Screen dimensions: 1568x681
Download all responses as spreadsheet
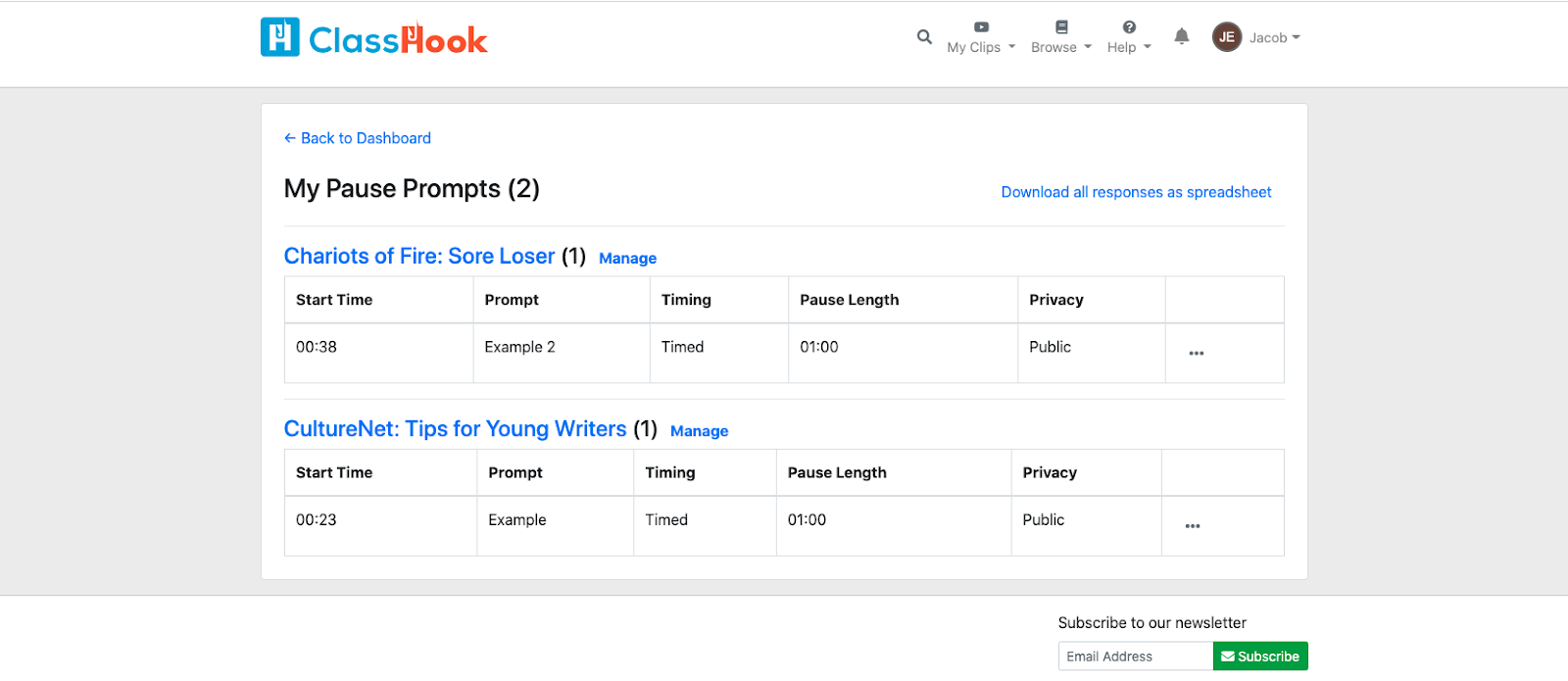1136,192
